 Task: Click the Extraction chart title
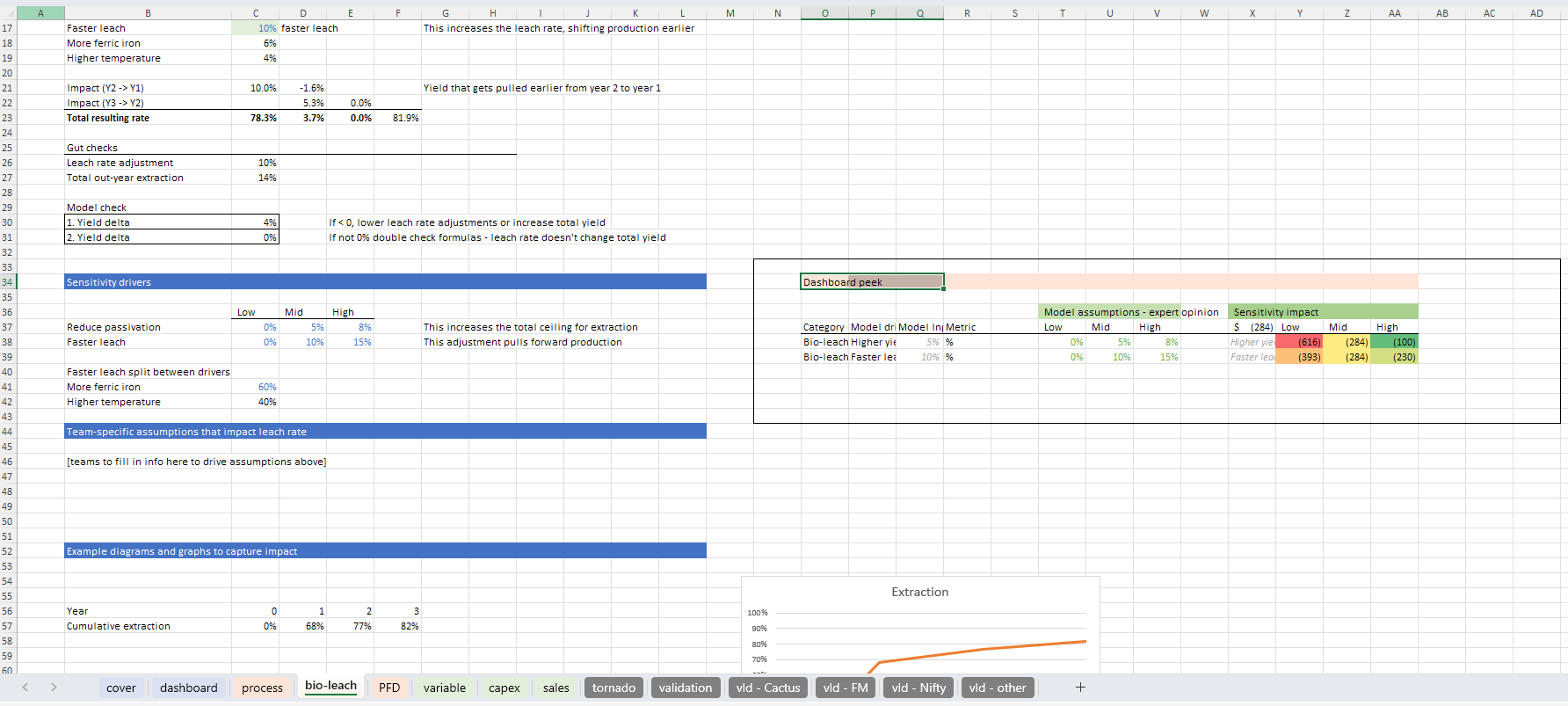(x=920, y=593)
